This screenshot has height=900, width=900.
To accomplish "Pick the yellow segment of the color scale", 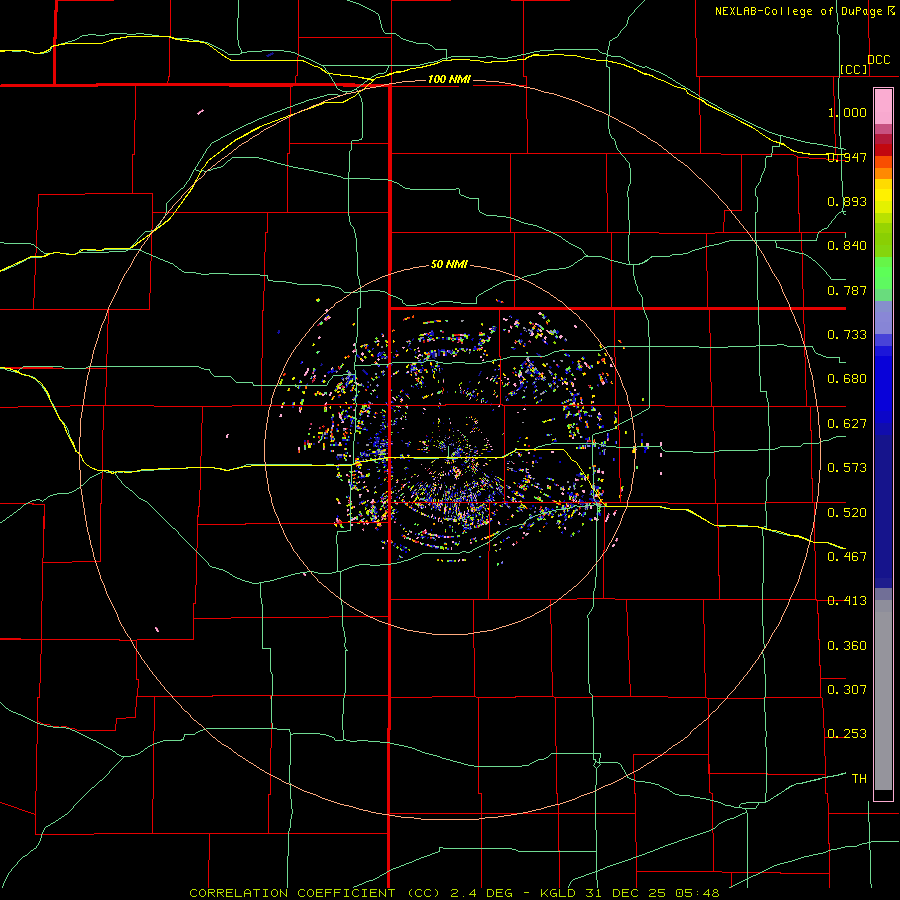I will 883,196.
